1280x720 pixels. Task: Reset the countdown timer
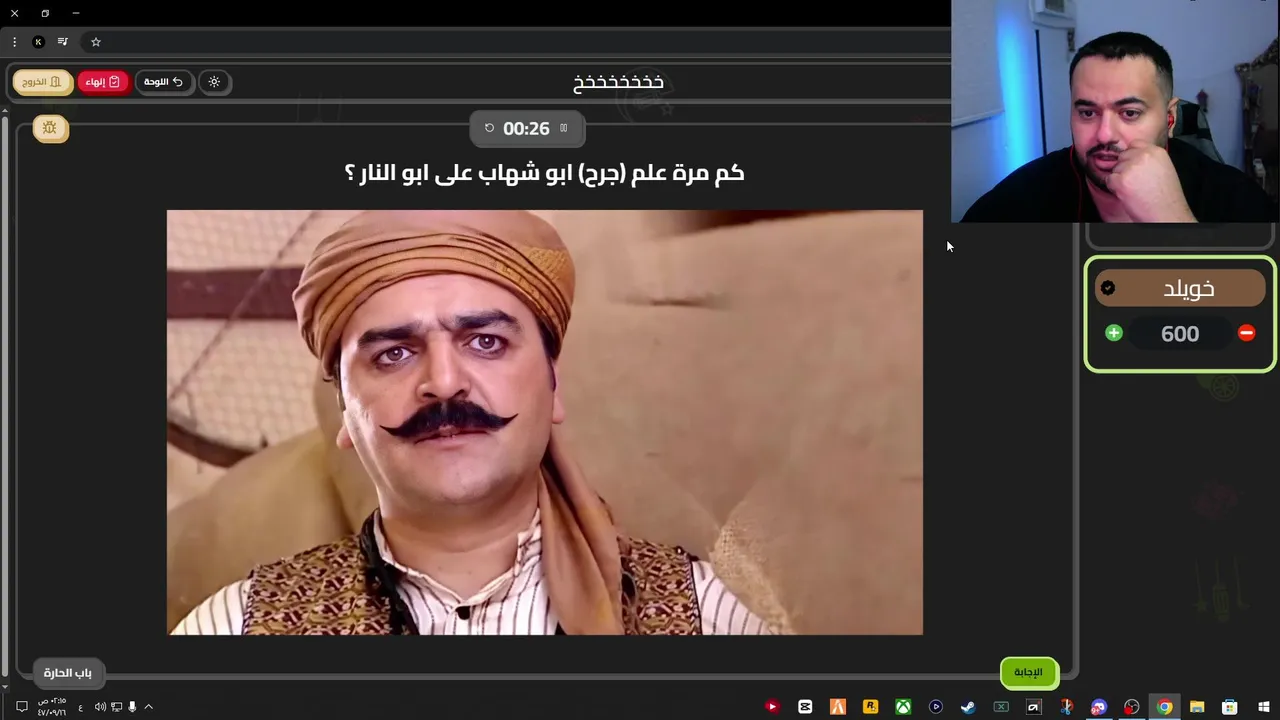click(489, 128)
